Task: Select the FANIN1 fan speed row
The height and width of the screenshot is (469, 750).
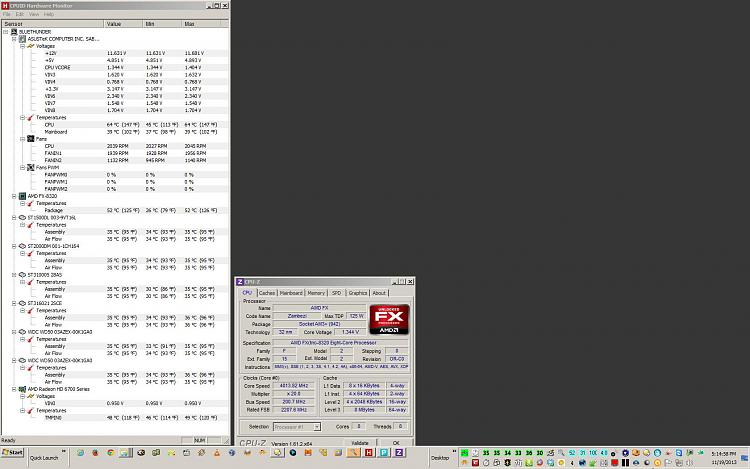Action: 115,153
